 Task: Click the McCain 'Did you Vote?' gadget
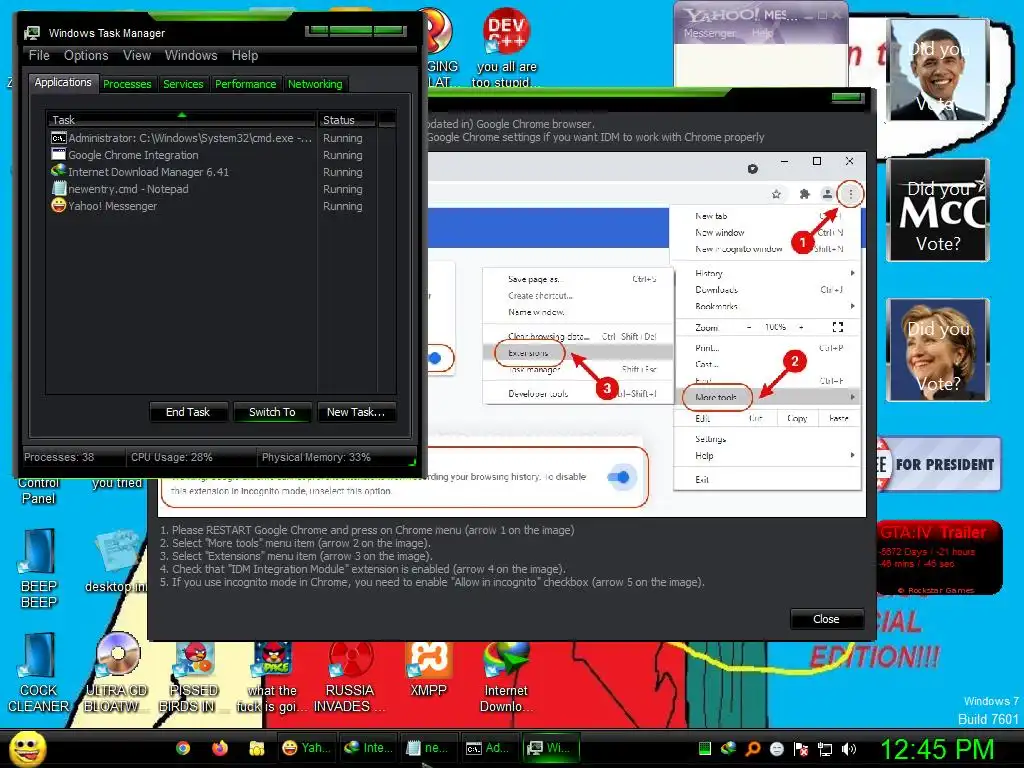(x=938, y=210)
